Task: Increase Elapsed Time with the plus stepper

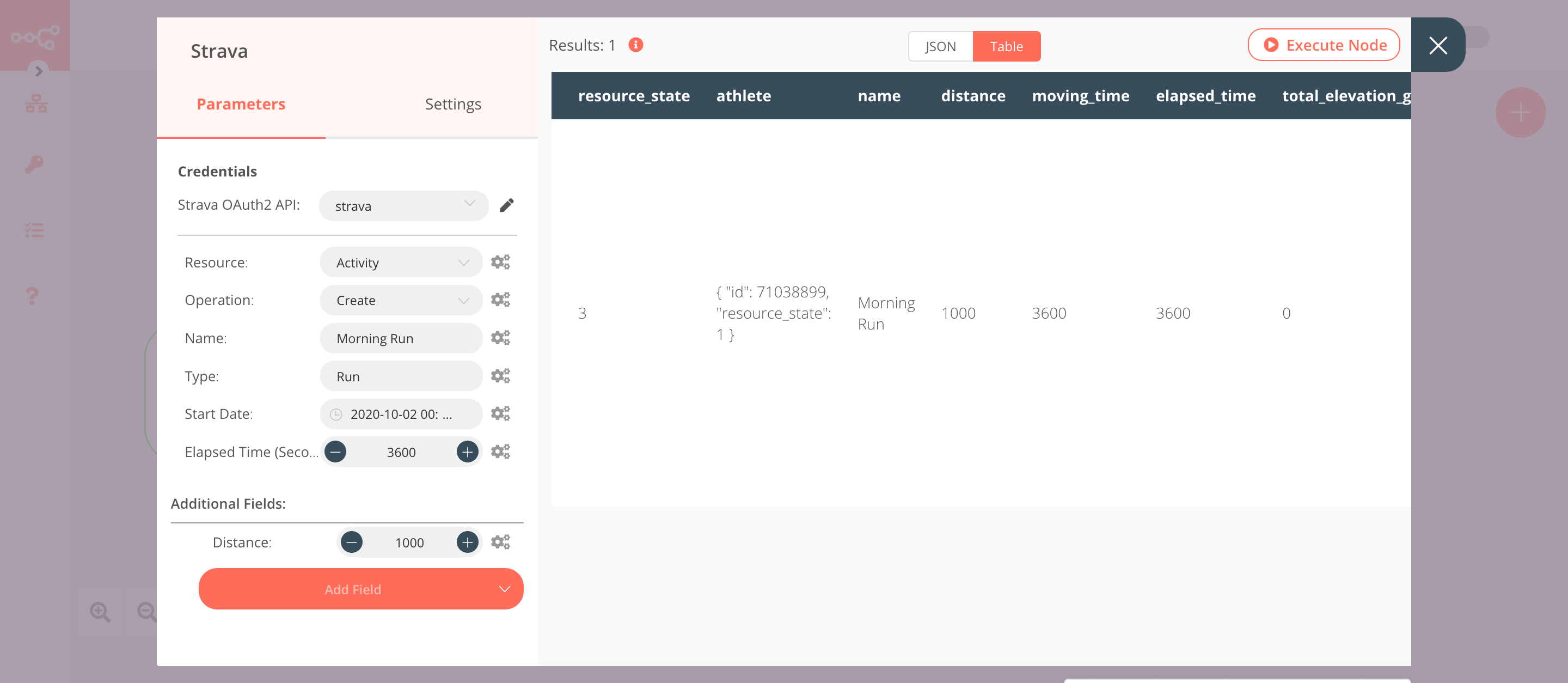Action: point(468,452)
